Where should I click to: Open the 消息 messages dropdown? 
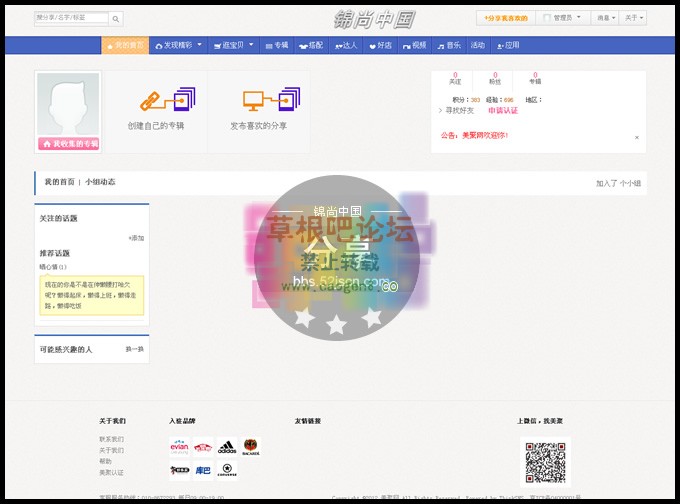point(606,18)
